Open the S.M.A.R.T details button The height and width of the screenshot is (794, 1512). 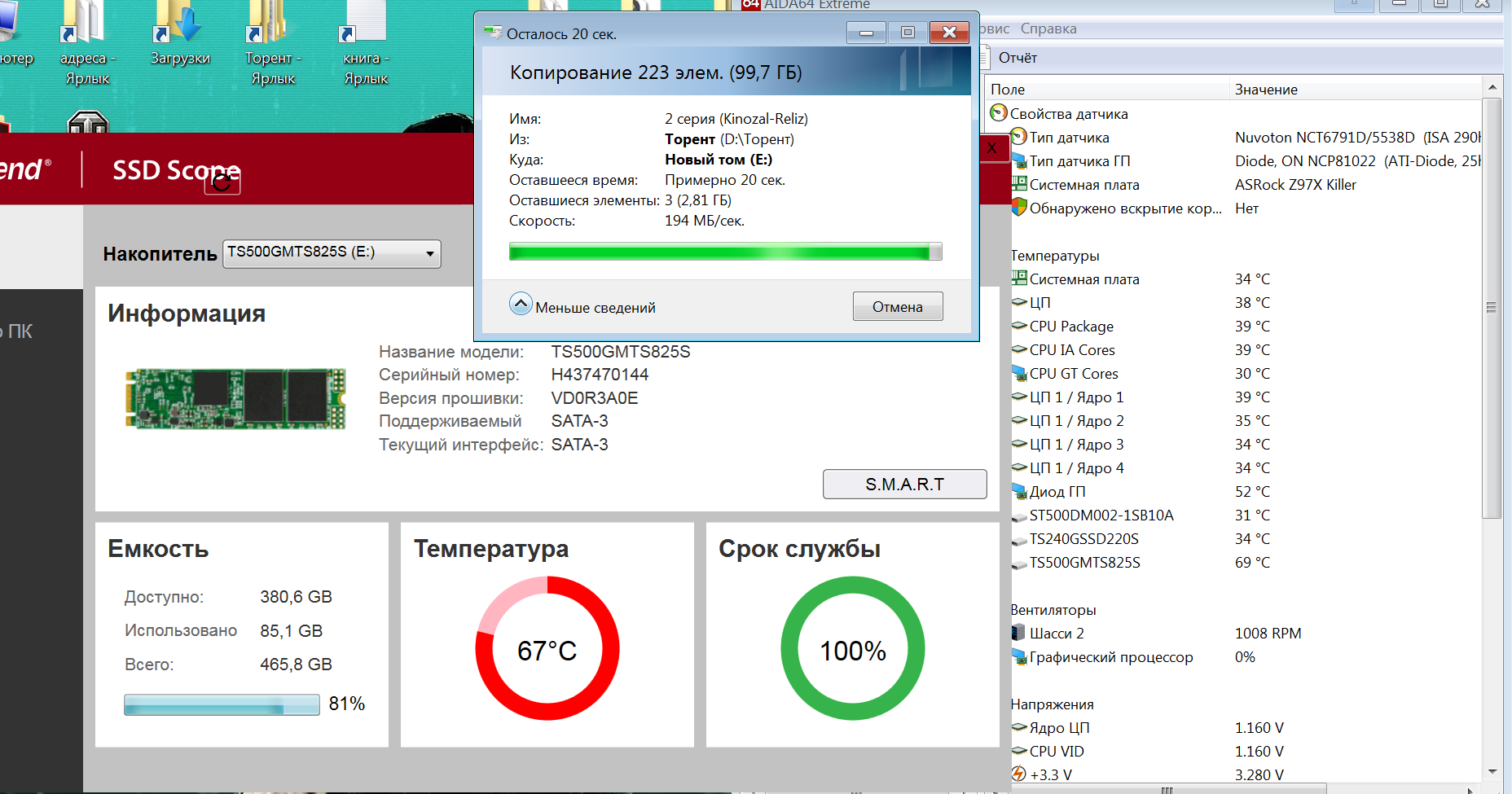[x=904, y=485]
